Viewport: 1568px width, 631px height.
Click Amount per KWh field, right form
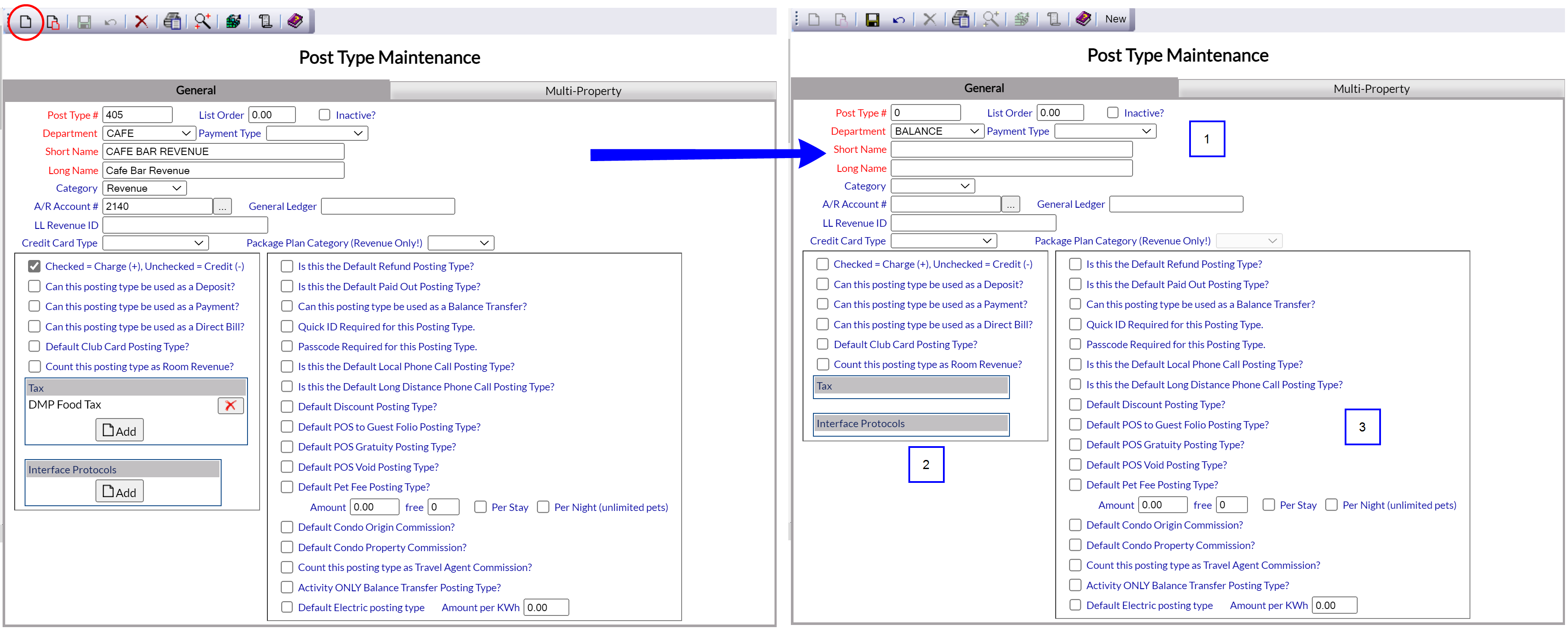pyautogui.click(x=1334, y=606)
